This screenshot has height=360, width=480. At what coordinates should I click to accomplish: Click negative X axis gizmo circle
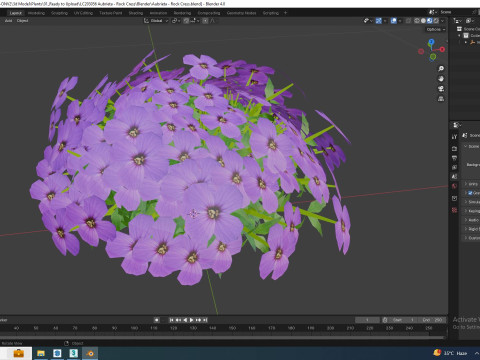[x=421, y=51]
